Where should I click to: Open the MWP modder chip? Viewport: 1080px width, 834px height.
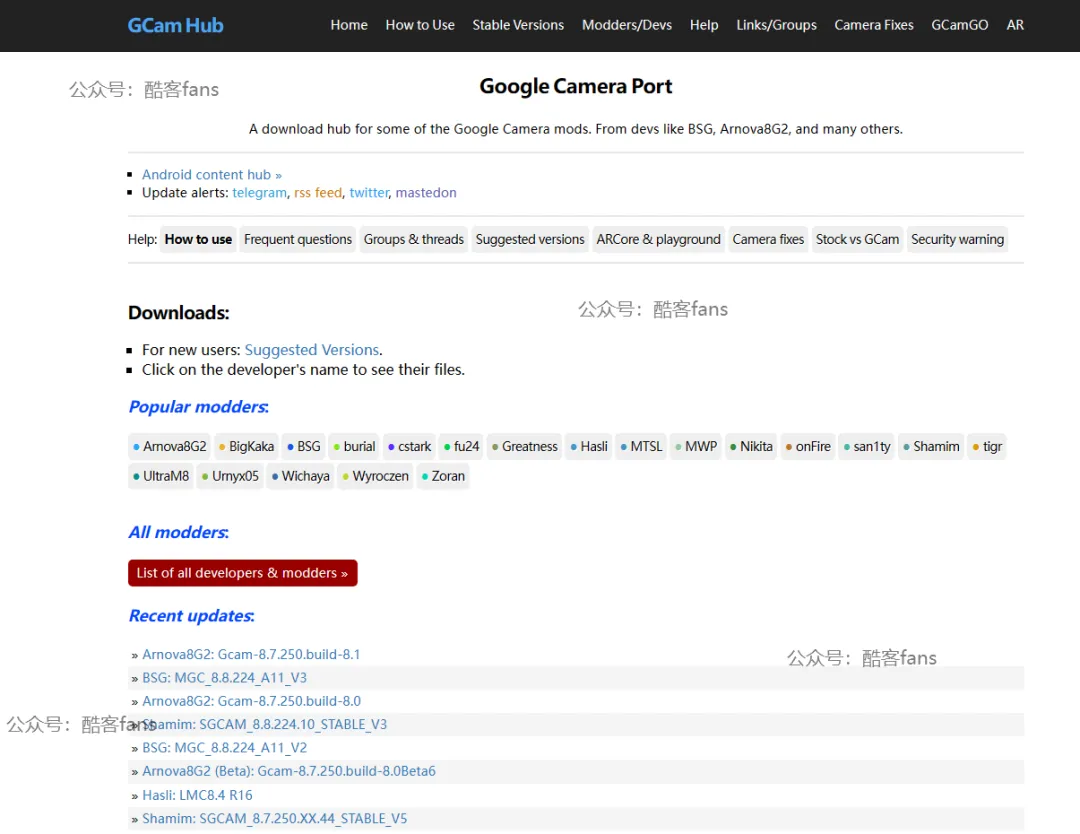[696, 447]
